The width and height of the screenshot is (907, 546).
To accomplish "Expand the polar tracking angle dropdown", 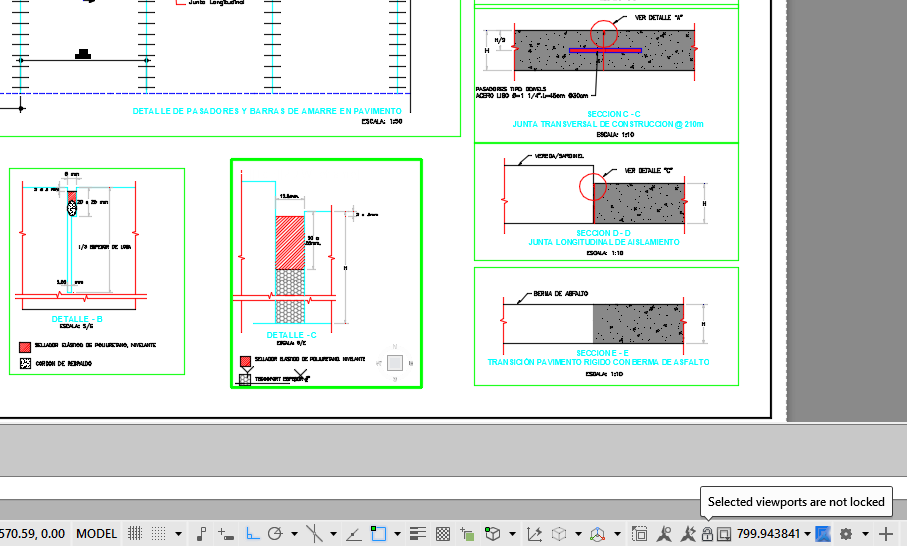I will coord(293,534).
